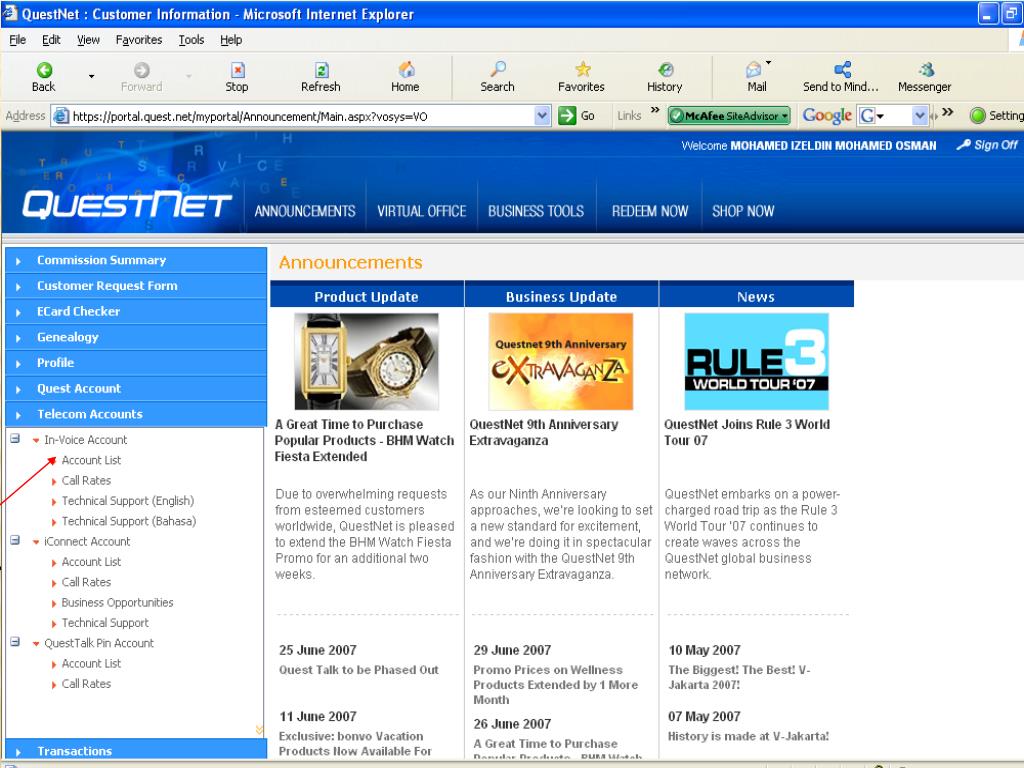
Task: Open the Genealogy sidebar item
Action: (x=136, y=337)
